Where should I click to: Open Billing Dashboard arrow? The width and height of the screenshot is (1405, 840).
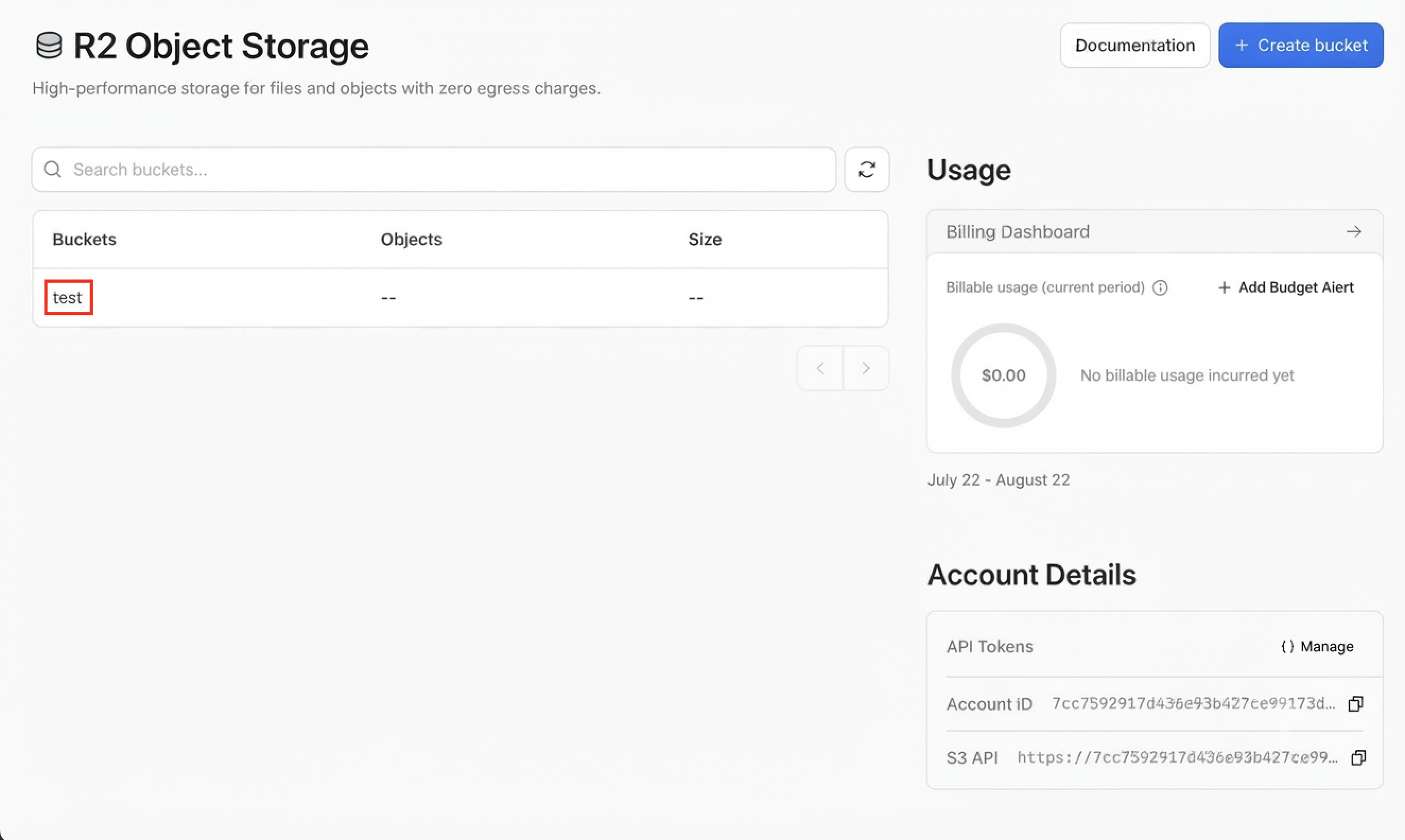(1354, 232)
